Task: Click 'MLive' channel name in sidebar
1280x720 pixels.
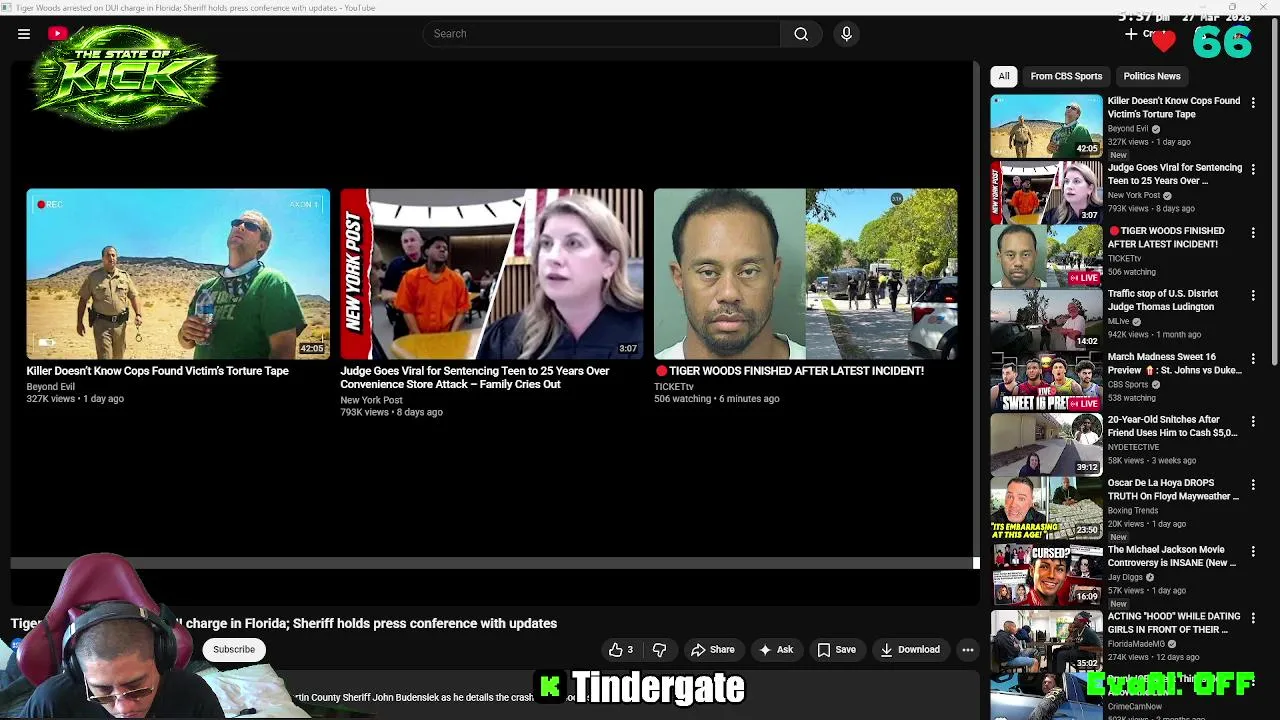Action: (x=1118, y=322)
